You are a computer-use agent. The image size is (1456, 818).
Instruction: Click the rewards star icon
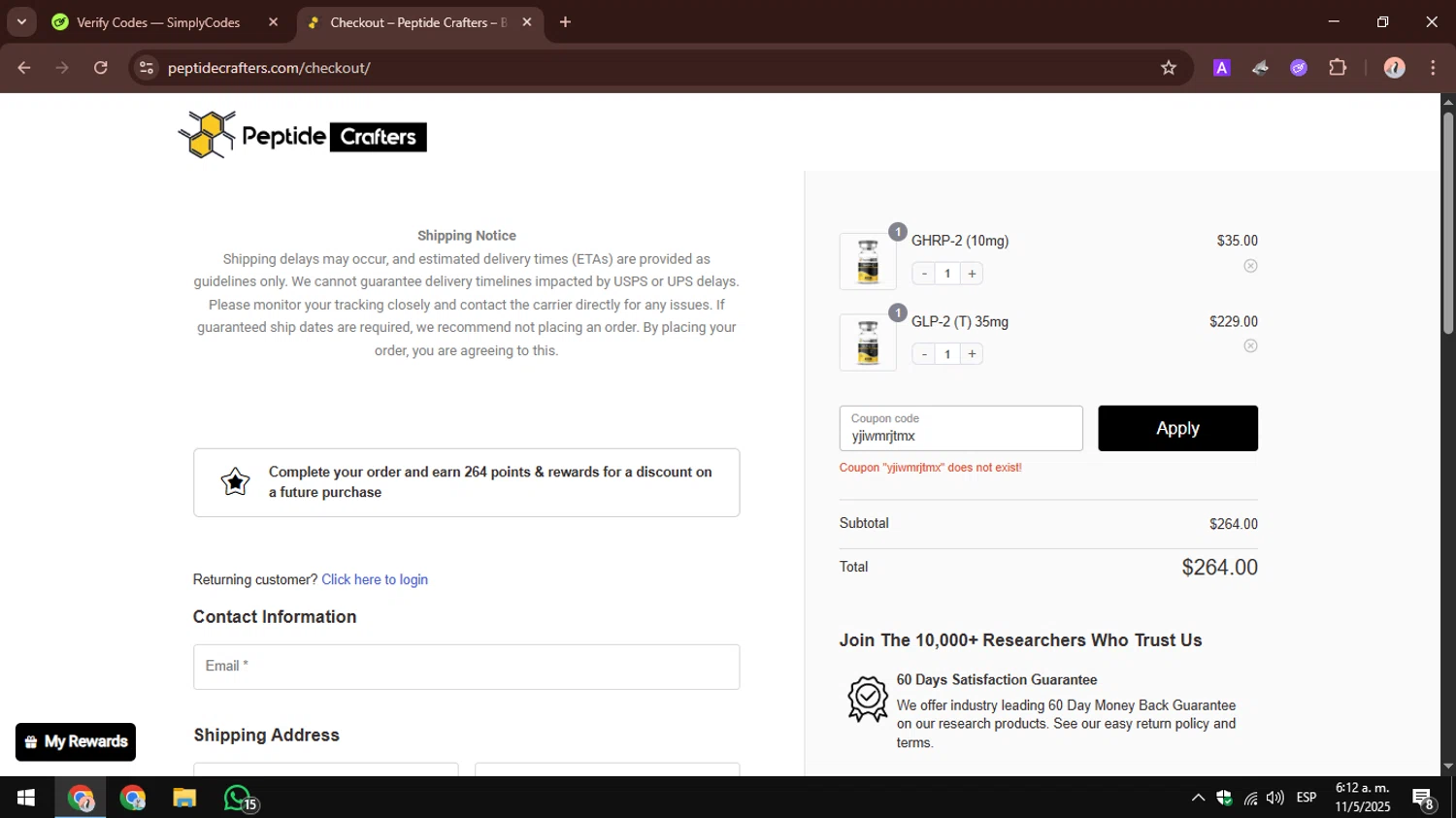235,481
